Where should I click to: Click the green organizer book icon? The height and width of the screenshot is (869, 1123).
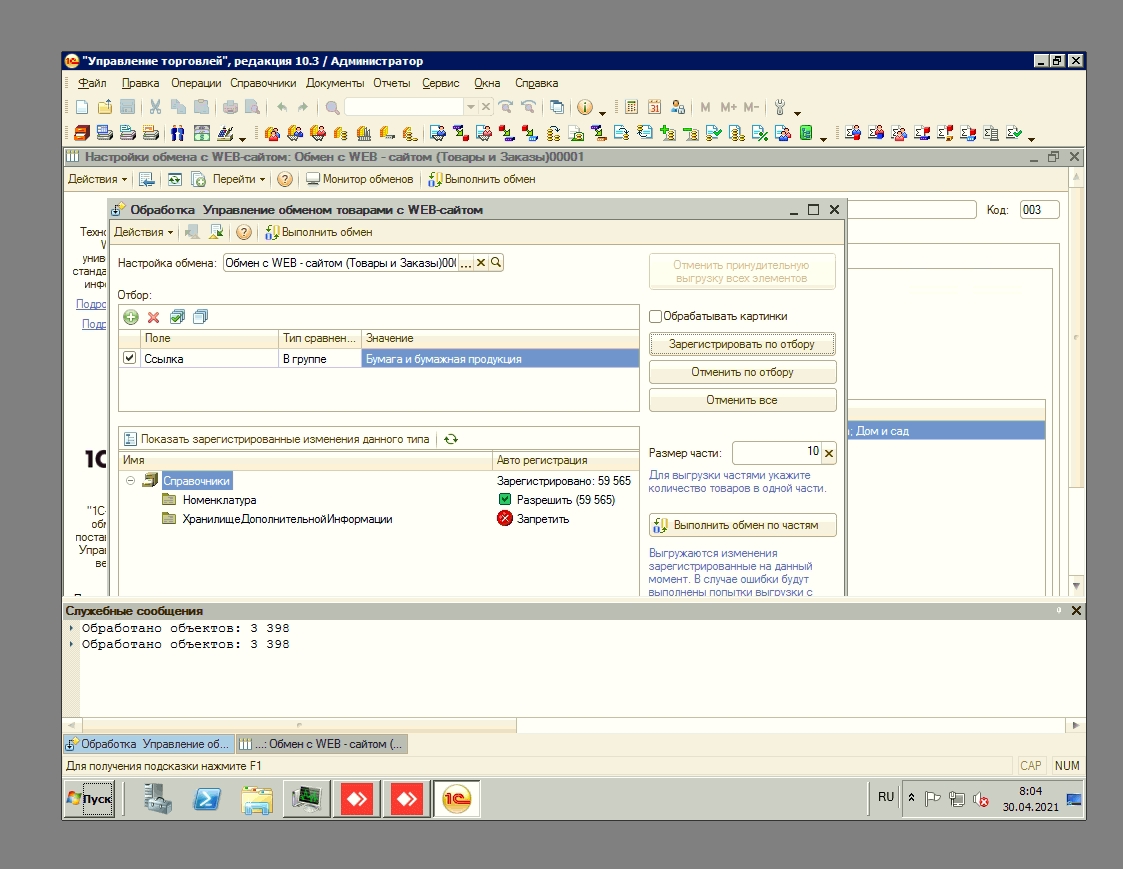pyautogui.click(x=806, y=133)
